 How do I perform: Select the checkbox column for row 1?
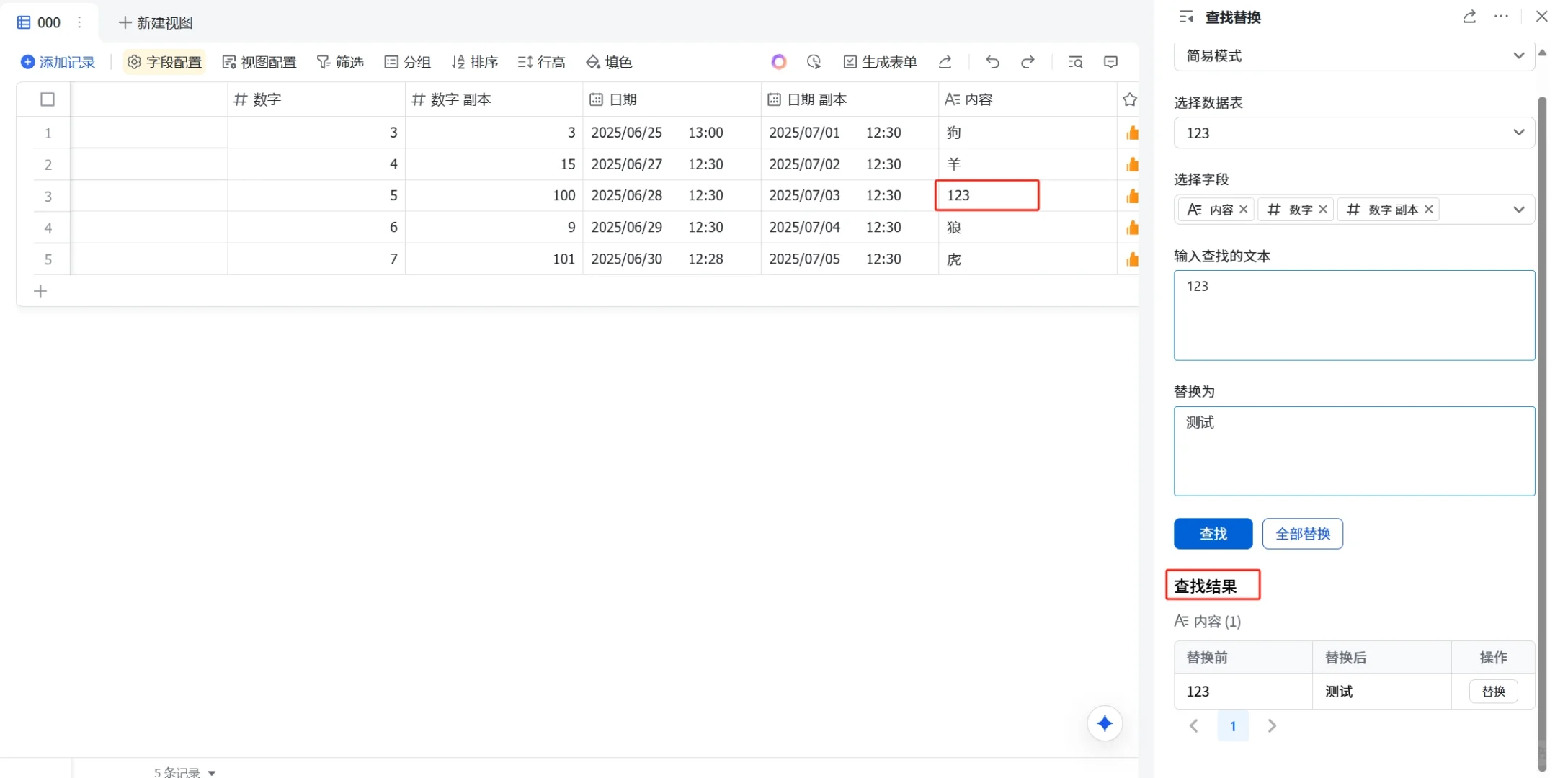point(48,133)
